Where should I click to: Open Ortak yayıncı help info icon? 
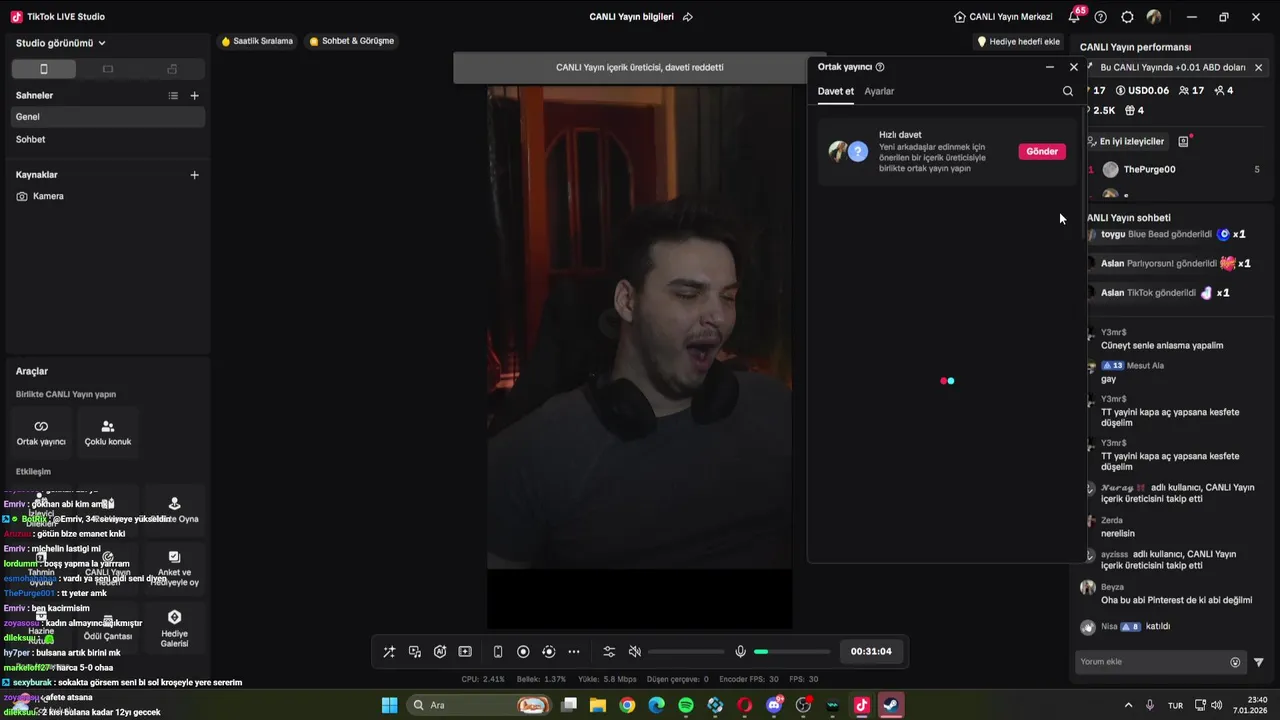coord(880,67)
